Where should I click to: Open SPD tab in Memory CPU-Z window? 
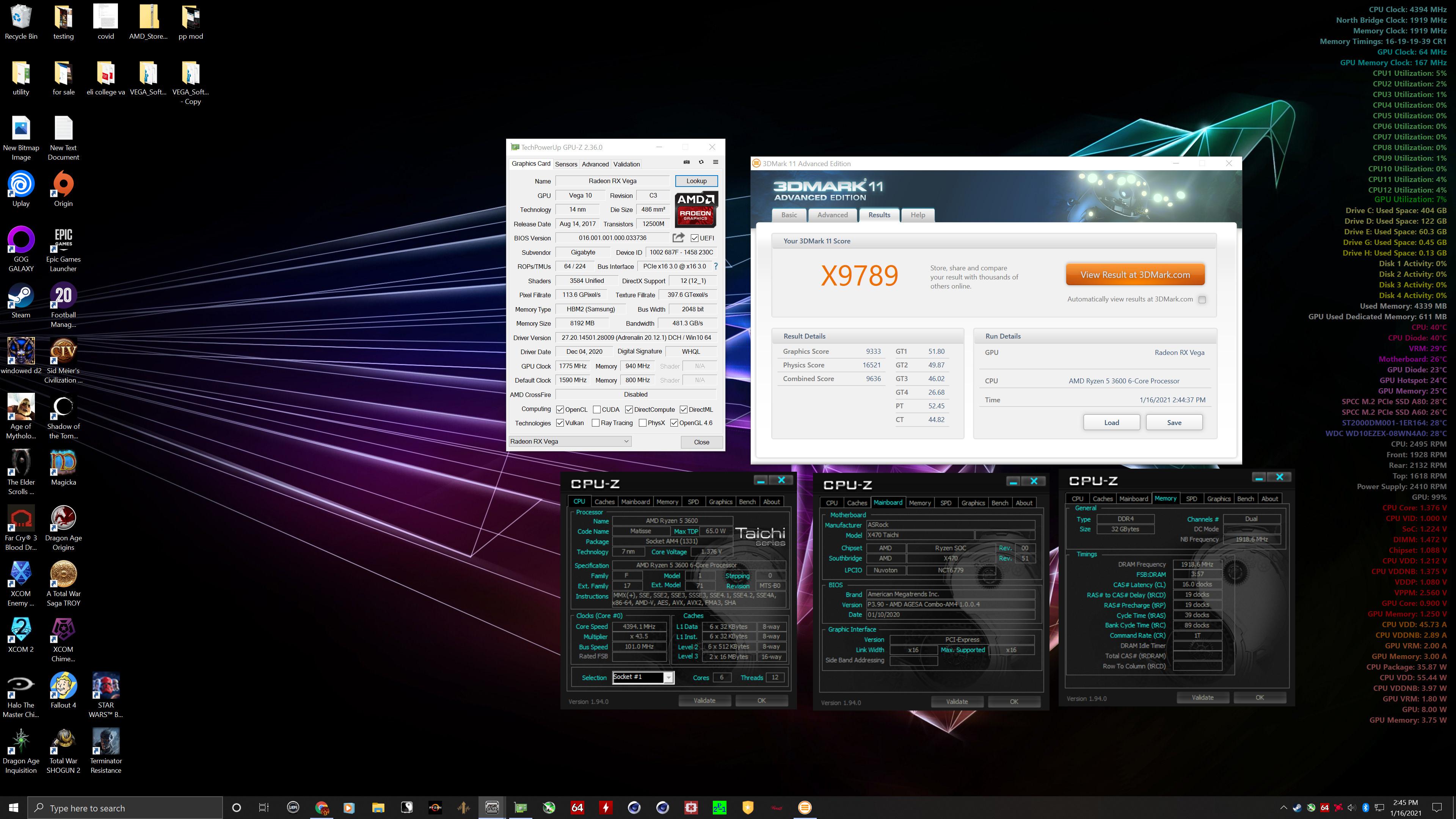(1191, 499)
